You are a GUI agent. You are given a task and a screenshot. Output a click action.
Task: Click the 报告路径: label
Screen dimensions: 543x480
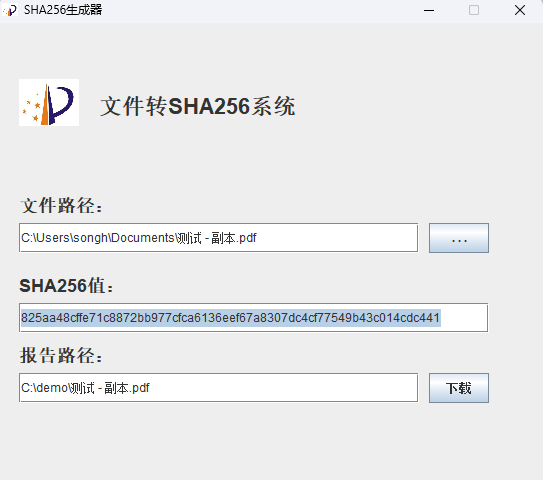pyautogui.click(x=62, y=355)
